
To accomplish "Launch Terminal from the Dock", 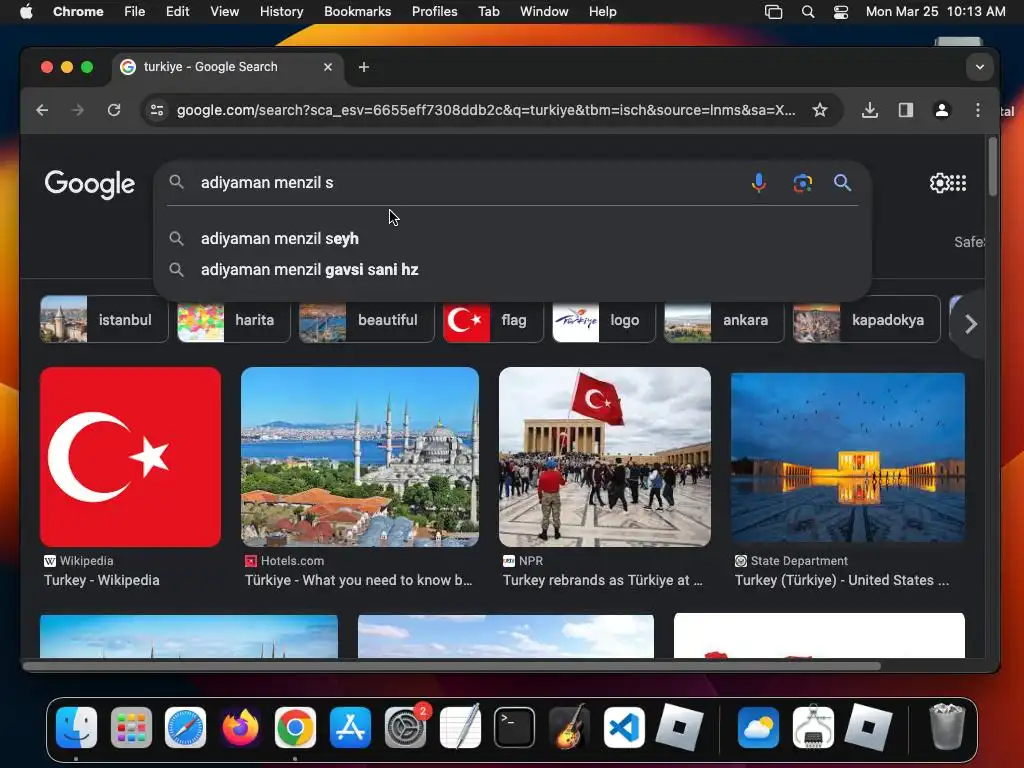I will coord(515,727).
